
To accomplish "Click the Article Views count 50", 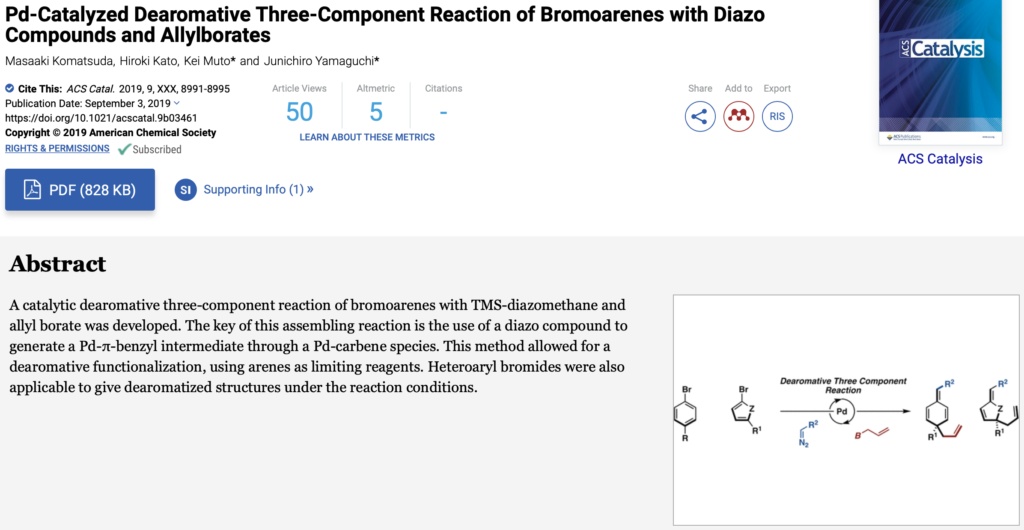I will click(299, 111).
